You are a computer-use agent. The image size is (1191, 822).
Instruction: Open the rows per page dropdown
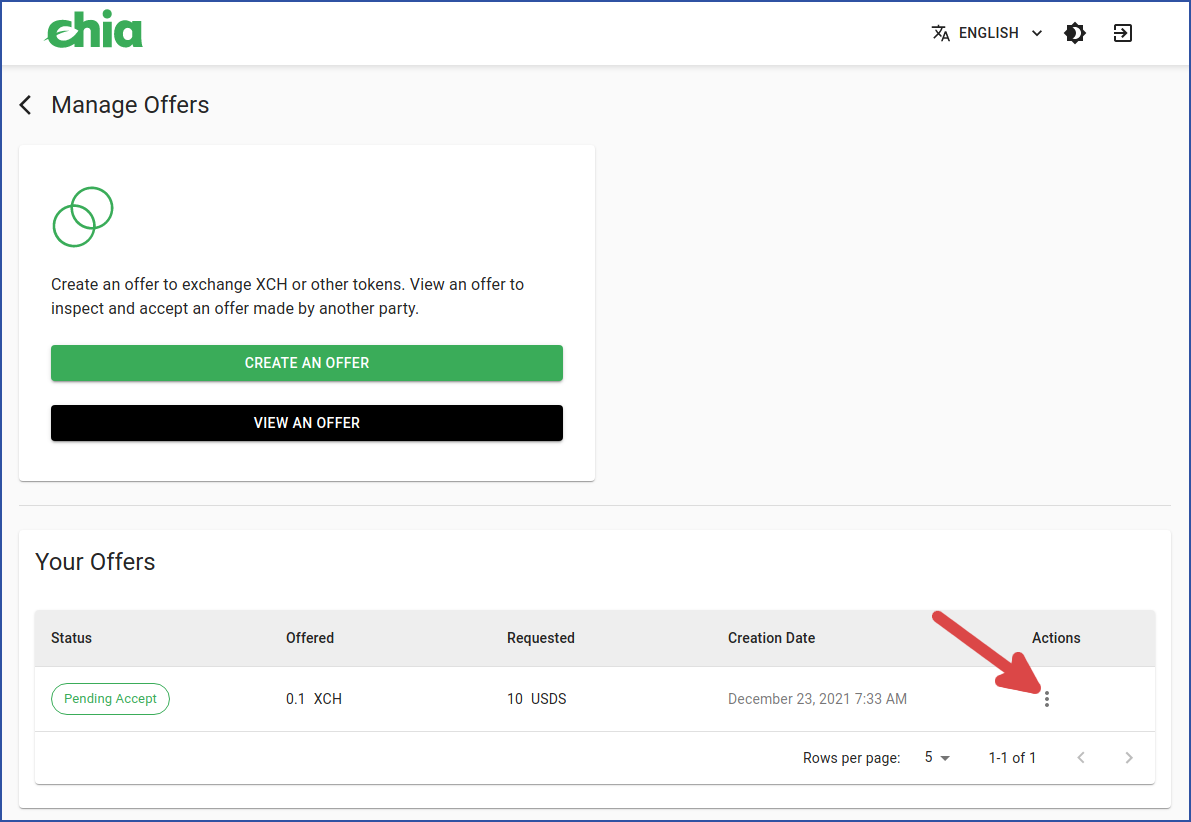pyautogui.click(x=937, y=757)
